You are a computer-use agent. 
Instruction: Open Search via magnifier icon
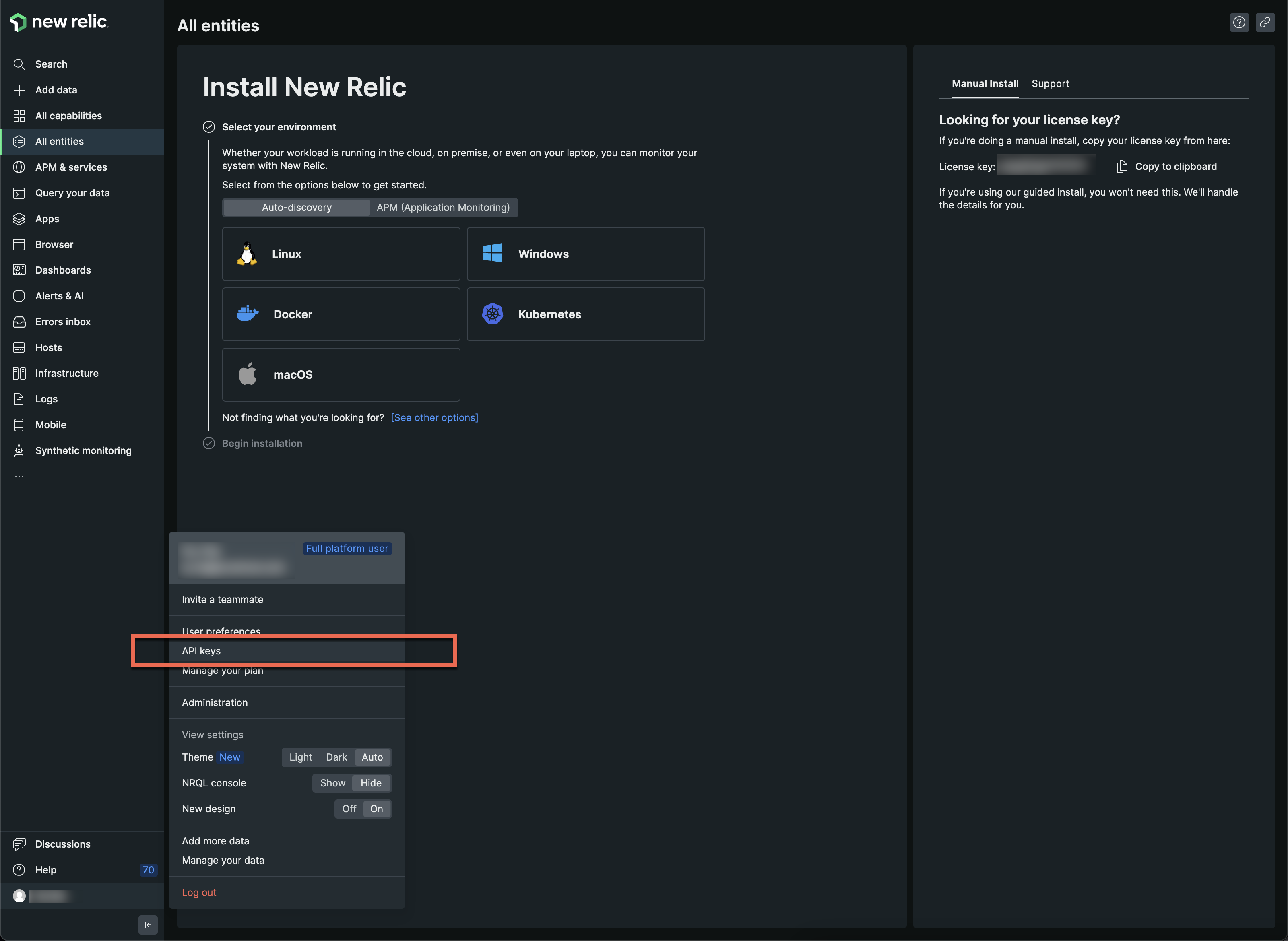[x=19, y=64]
